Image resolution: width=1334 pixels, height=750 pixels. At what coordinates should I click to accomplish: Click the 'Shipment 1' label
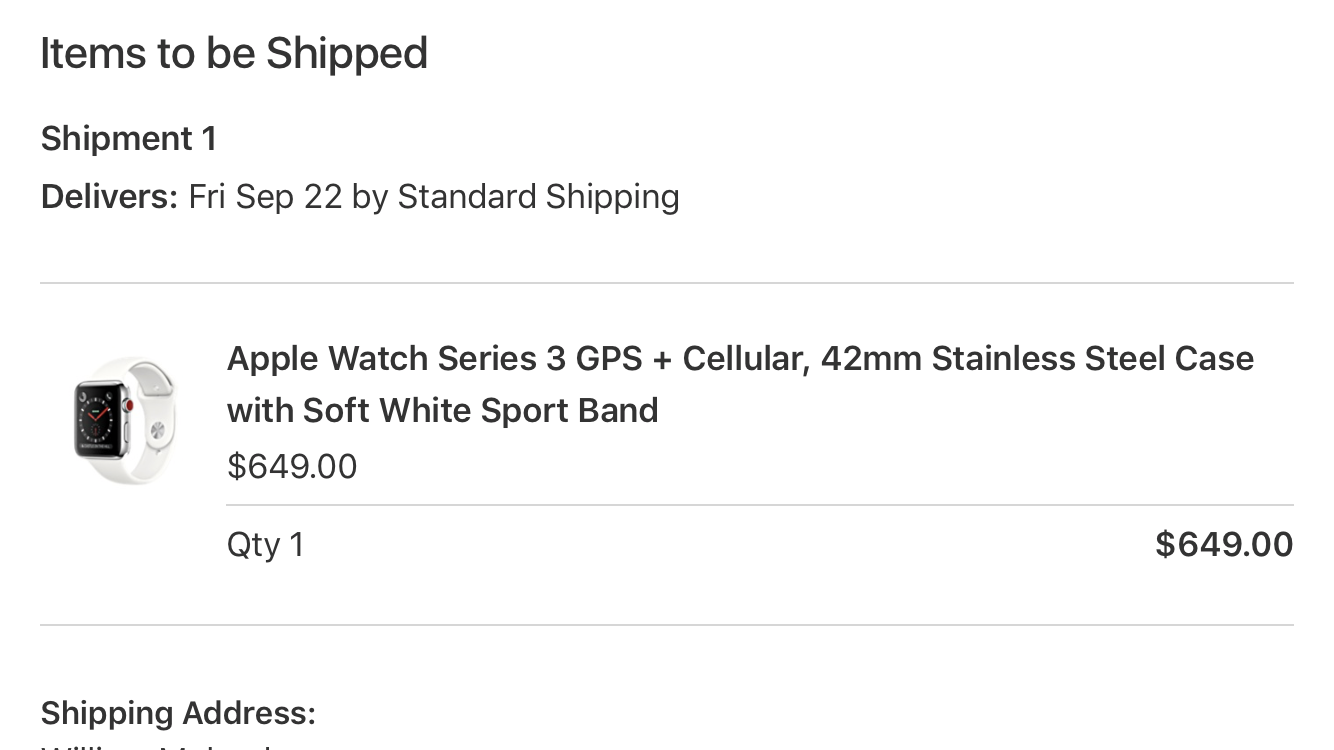[x=129, y=138]
